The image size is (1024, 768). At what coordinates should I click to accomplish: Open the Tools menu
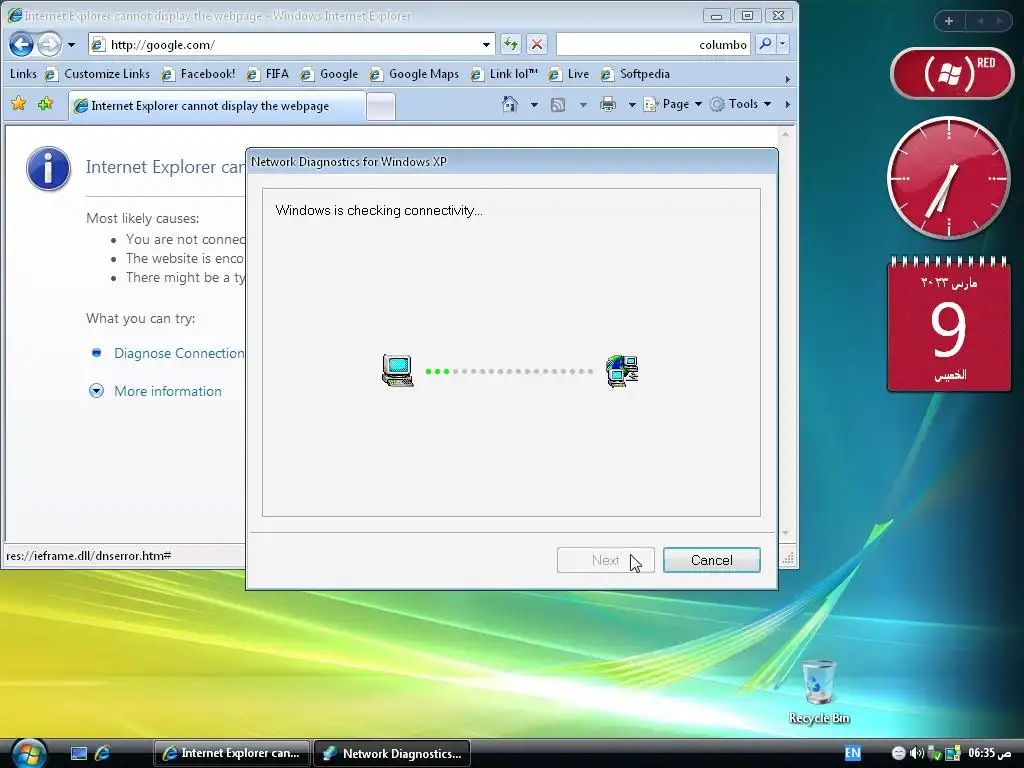[741, 104]
